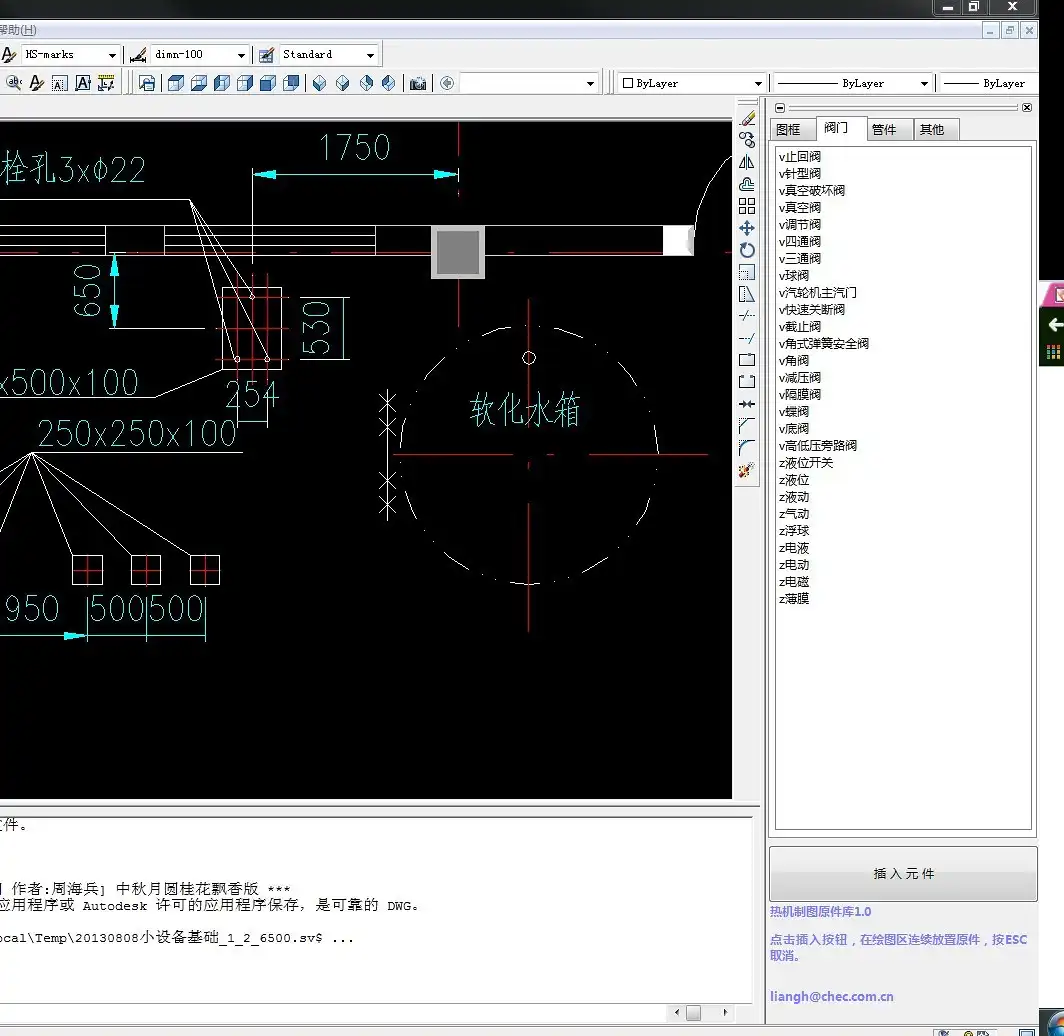Open the empty dropdown after back arrow

590,83
